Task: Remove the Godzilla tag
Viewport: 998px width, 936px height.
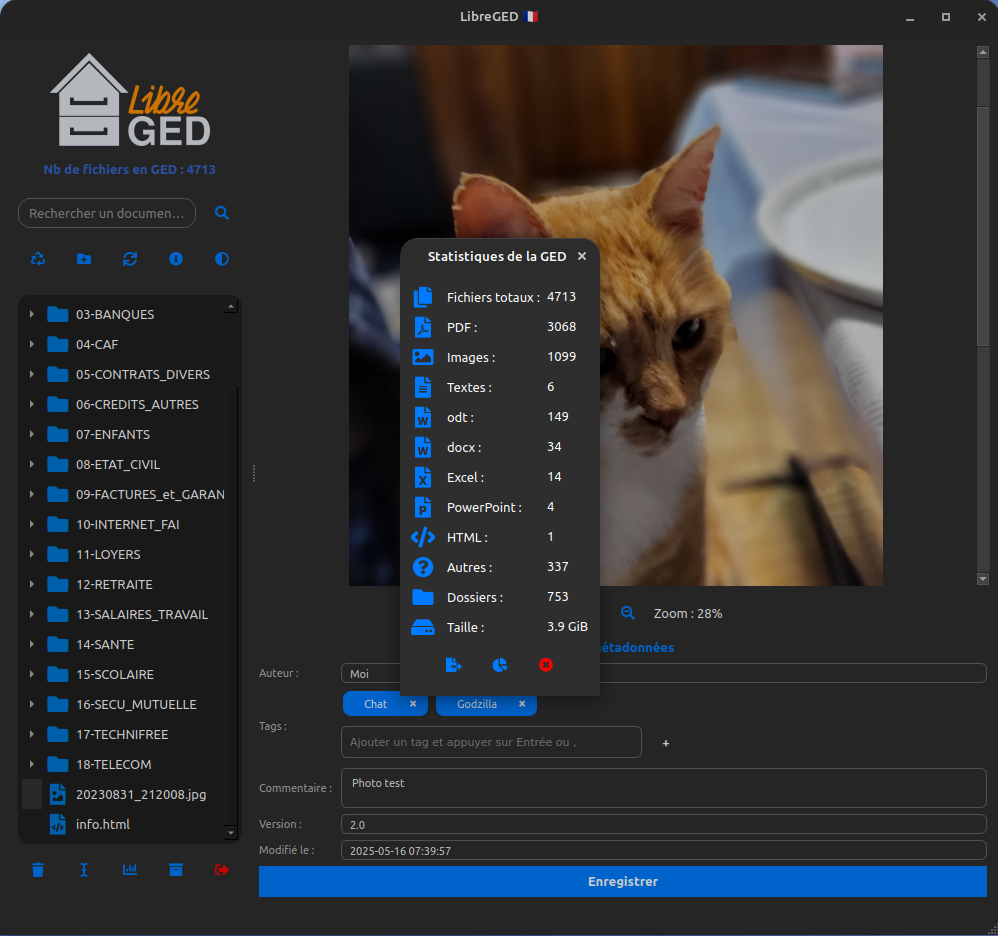Action: click(522, 704)
